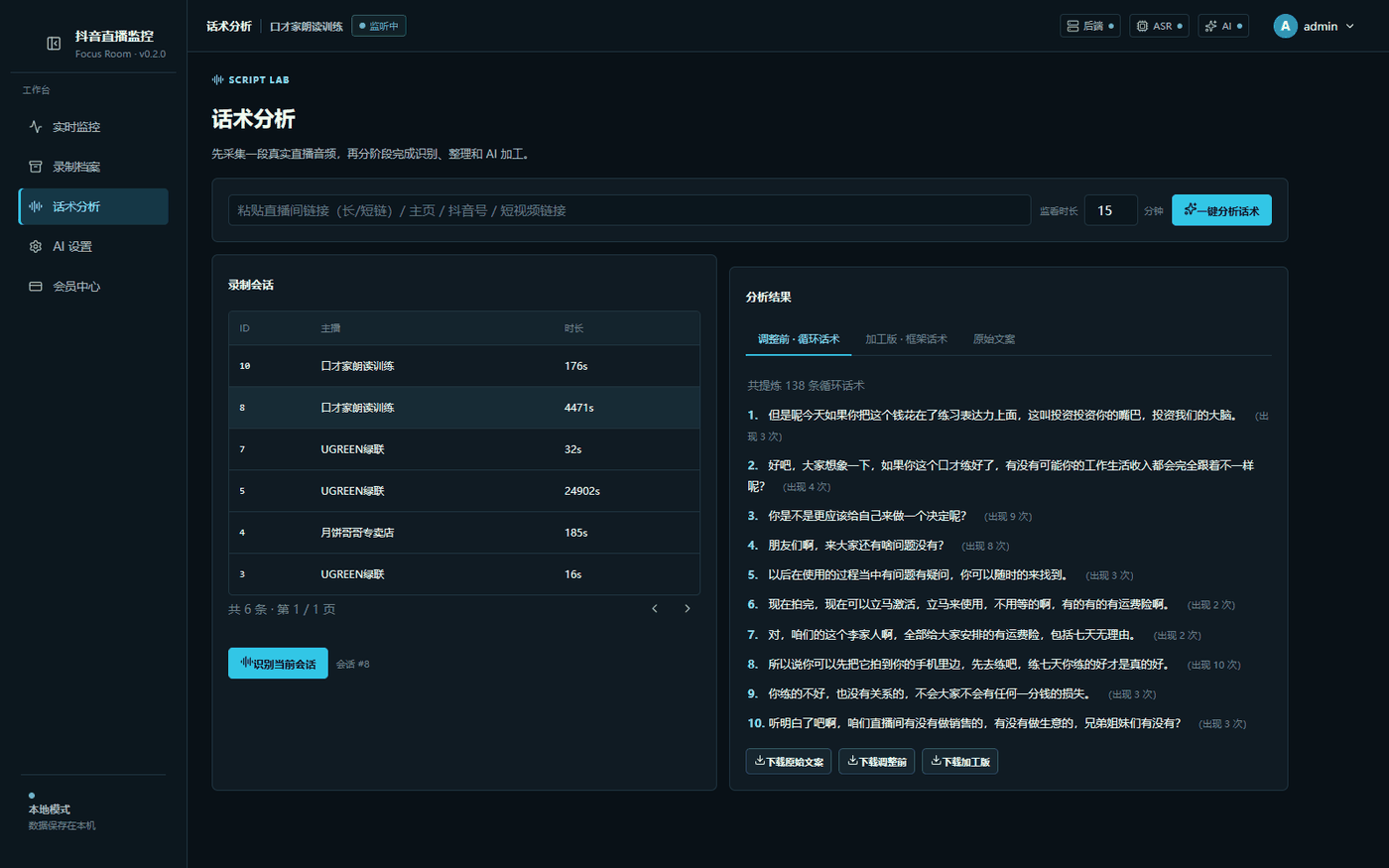The height and width of the screenshot is (868, 1389).
Task: Click the live room link input field
Action: point(630,210)
